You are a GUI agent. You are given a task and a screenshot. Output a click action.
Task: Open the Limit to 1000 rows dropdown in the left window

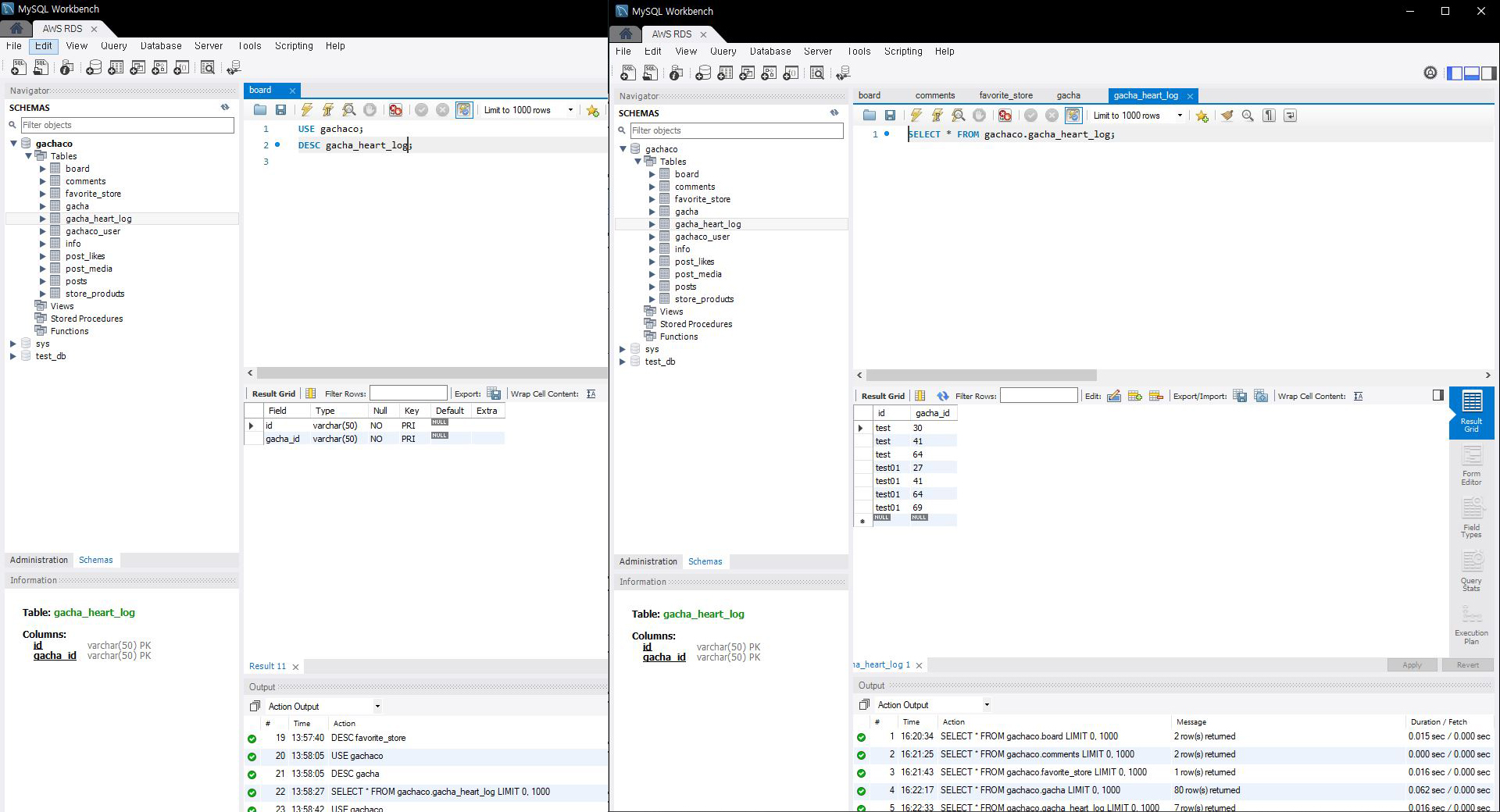(x=570, y=110)
